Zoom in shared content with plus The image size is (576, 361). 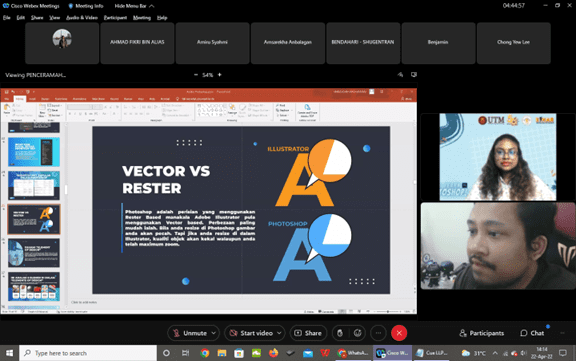[220, 75]
